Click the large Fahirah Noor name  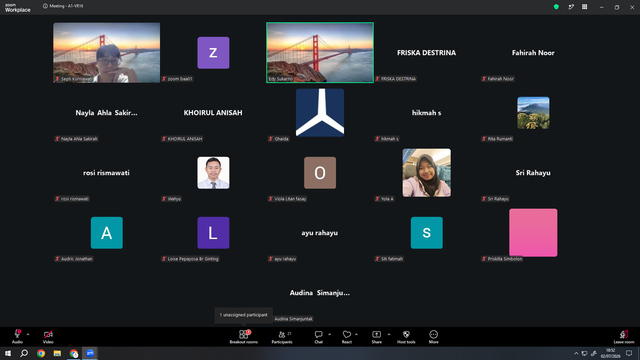coord(533,53)
